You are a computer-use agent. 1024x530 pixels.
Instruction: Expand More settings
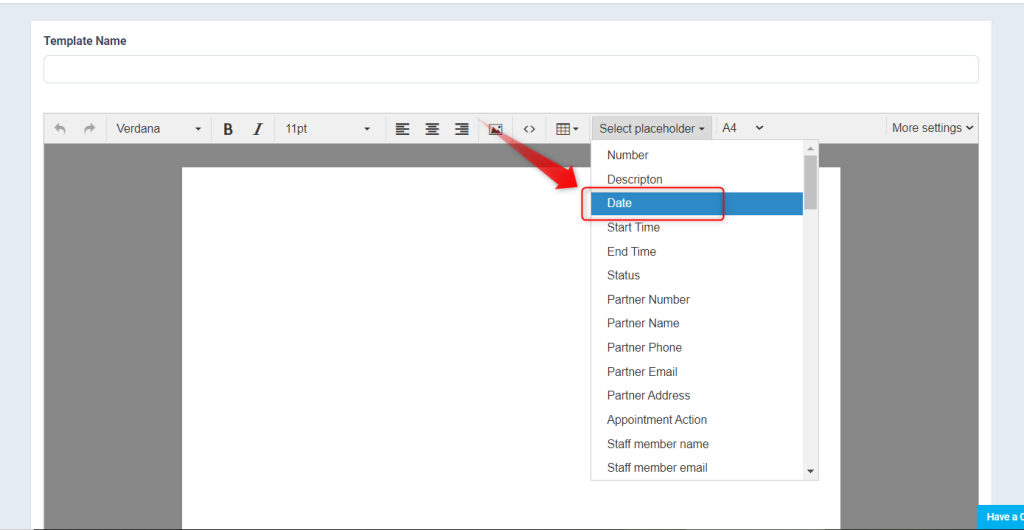click(933, 128)
